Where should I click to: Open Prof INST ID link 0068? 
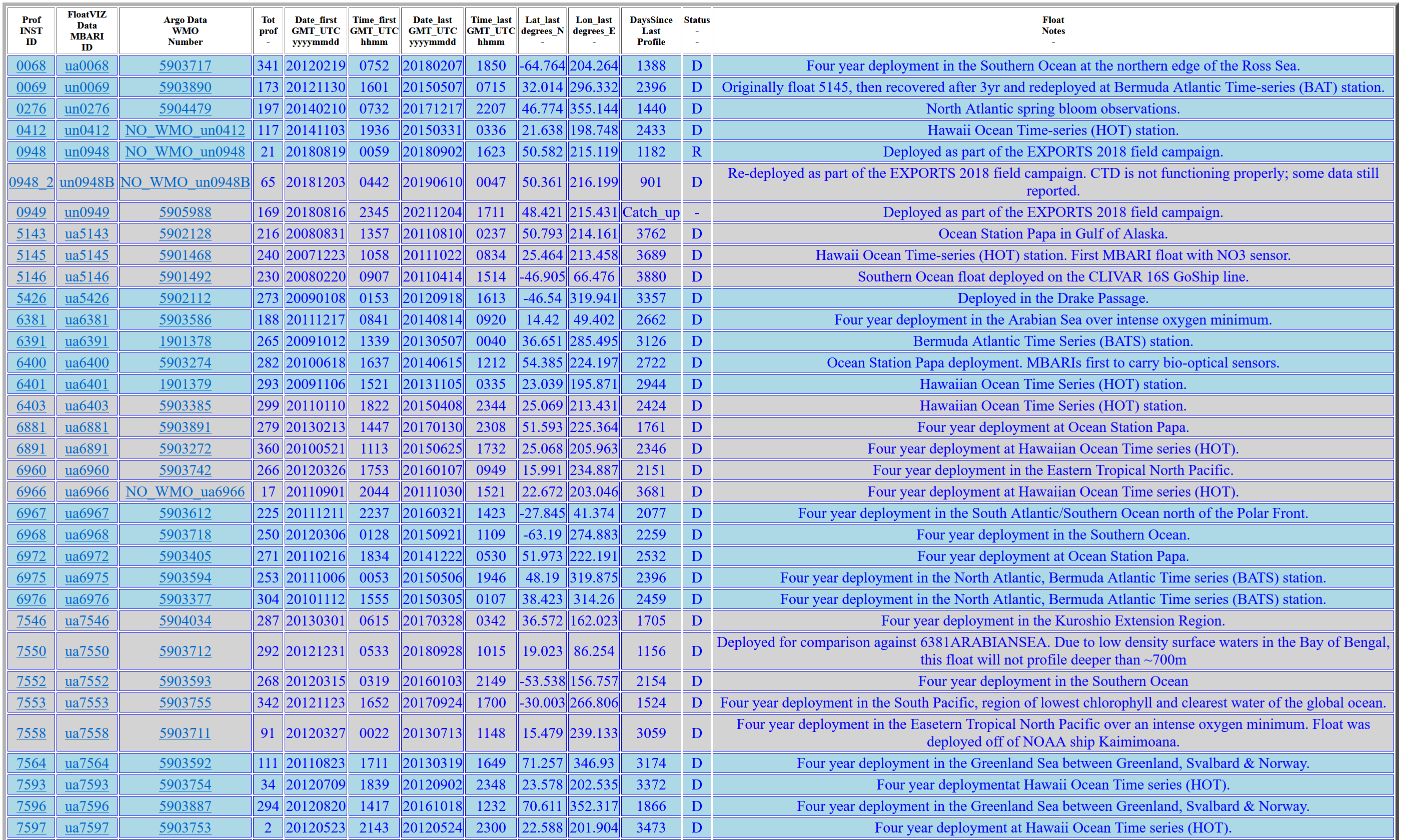(31, 65)
